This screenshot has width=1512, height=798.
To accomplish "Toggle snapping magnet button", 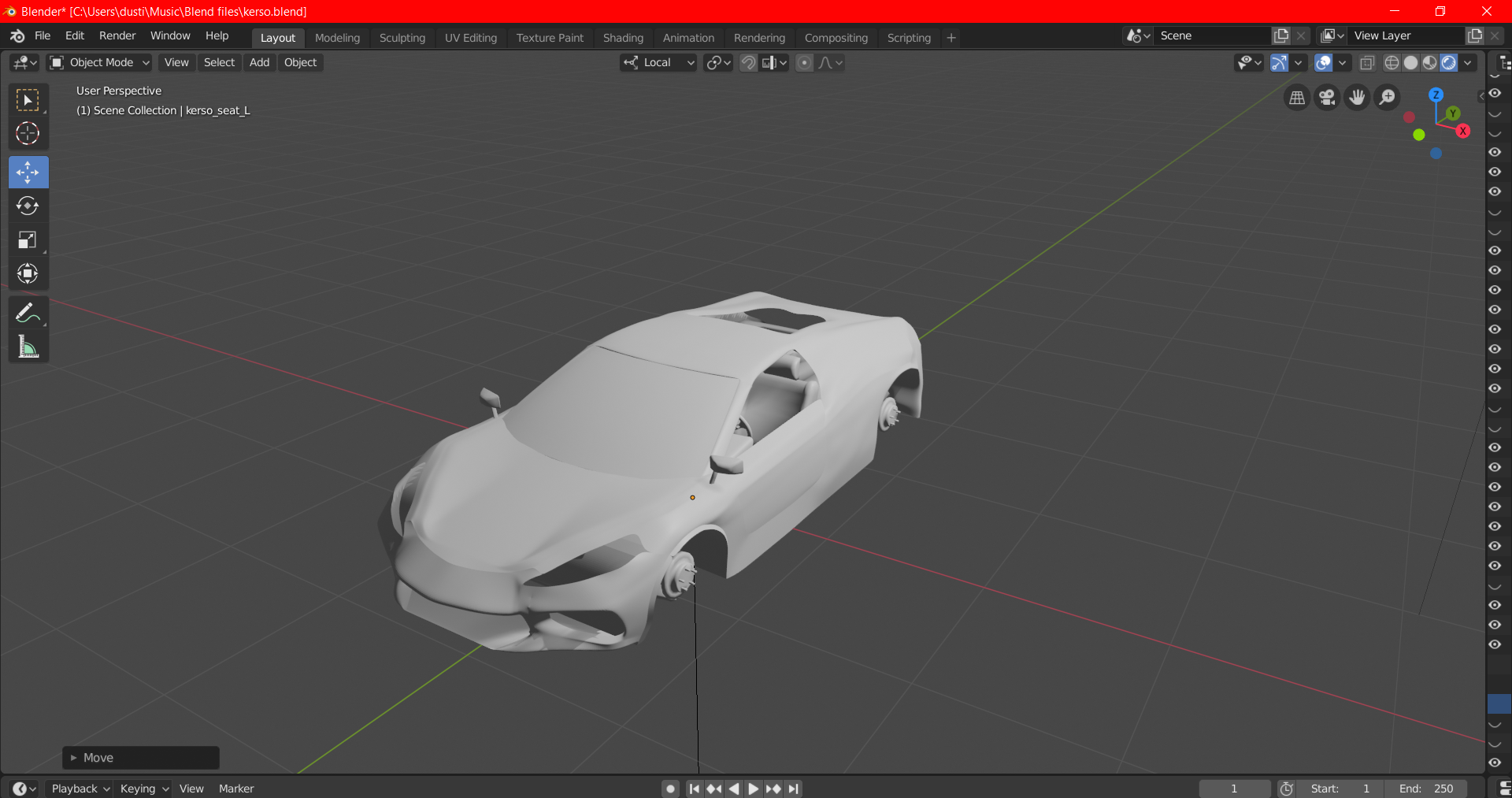I will tap(748, 63).
